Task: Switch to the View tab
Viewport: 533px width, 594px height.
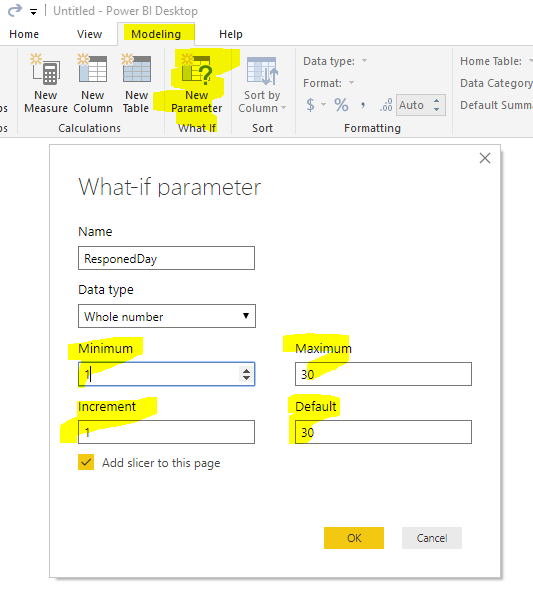Action: point(89,34)
